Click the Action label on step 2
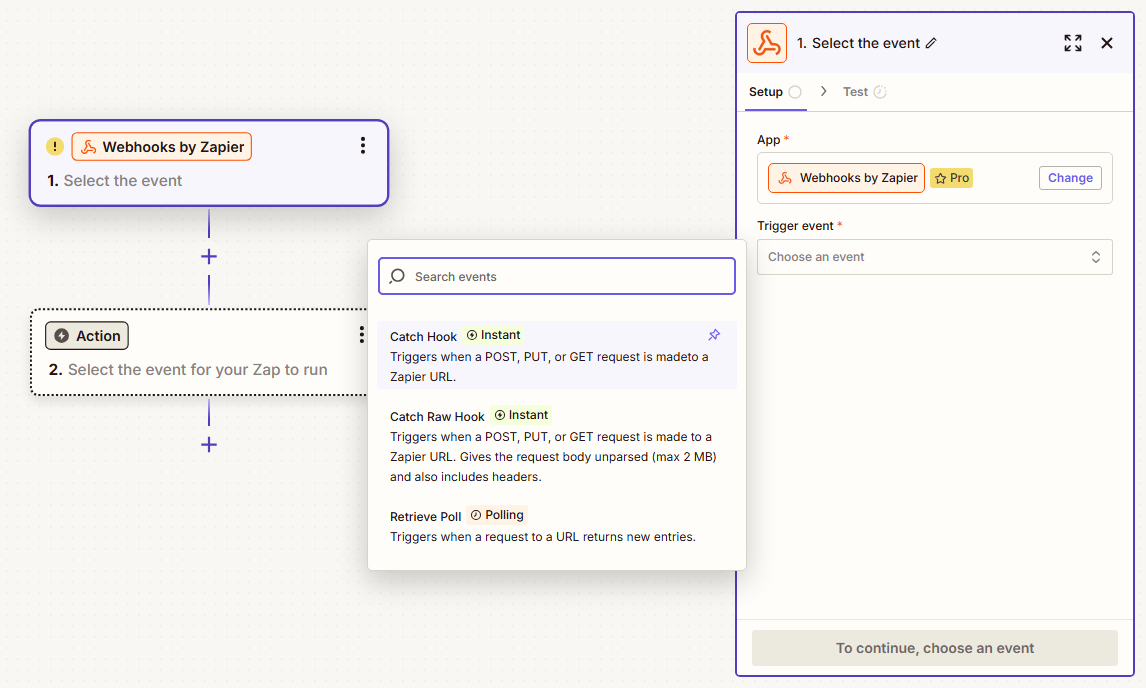Image resolution: width=1146 pixels, height=688 pixels. 87,336
